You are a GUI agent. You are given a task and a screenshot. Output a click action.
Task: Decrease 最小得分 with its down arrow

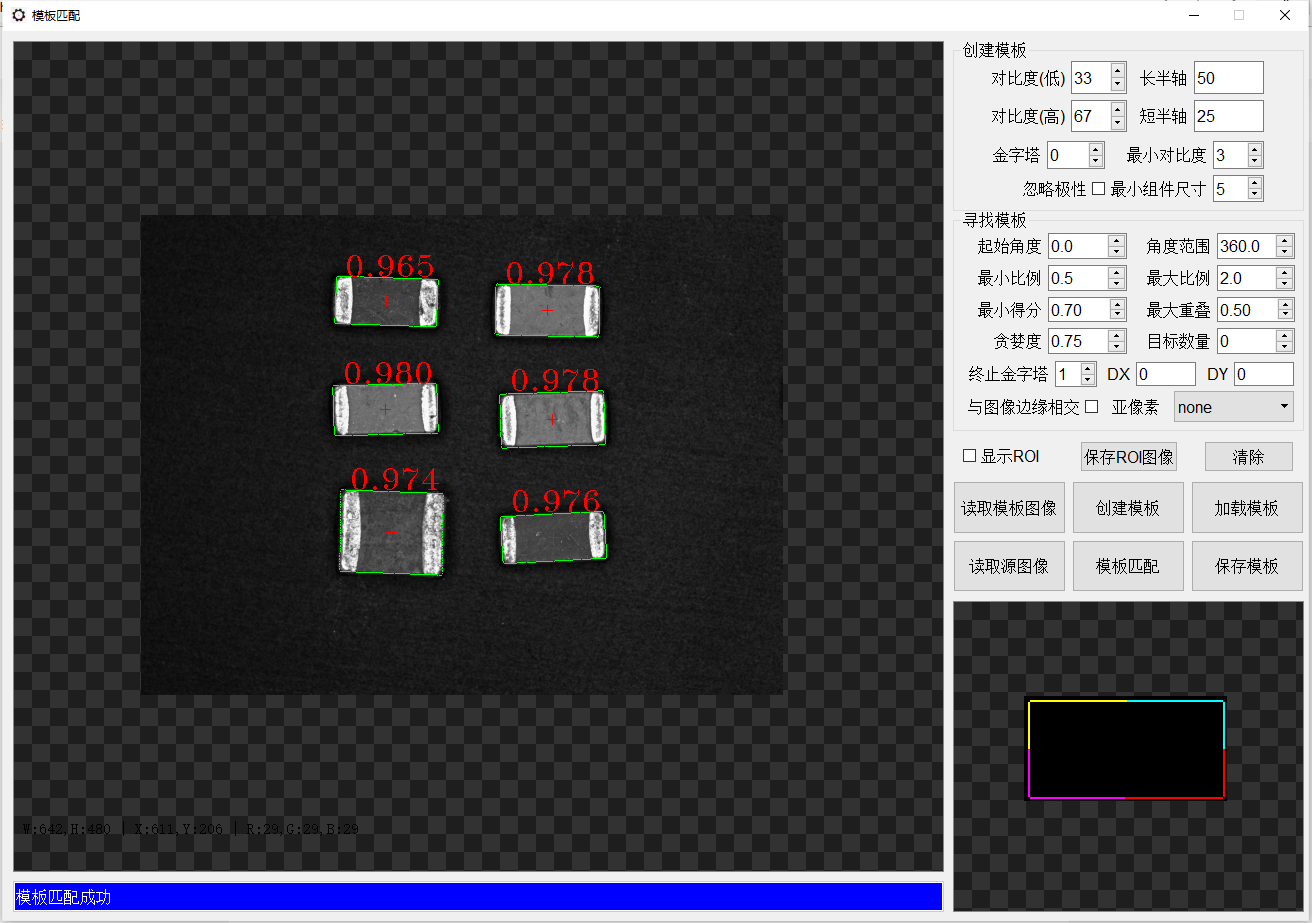click(1117, 316)
